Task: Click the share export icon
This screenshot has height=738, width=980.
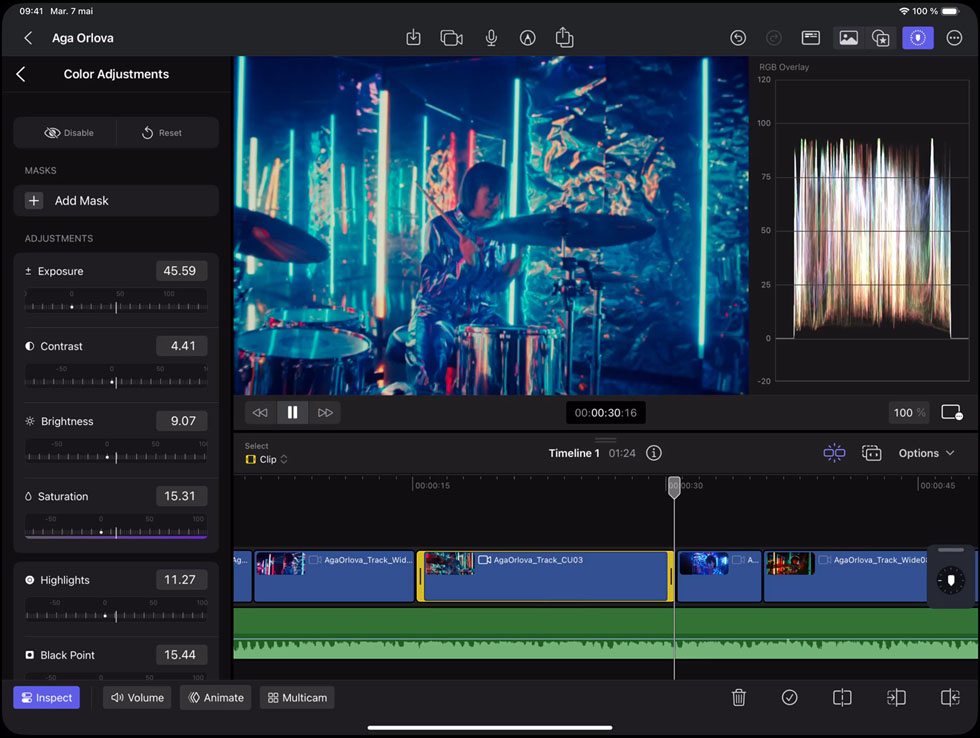Action: [564, 38]
